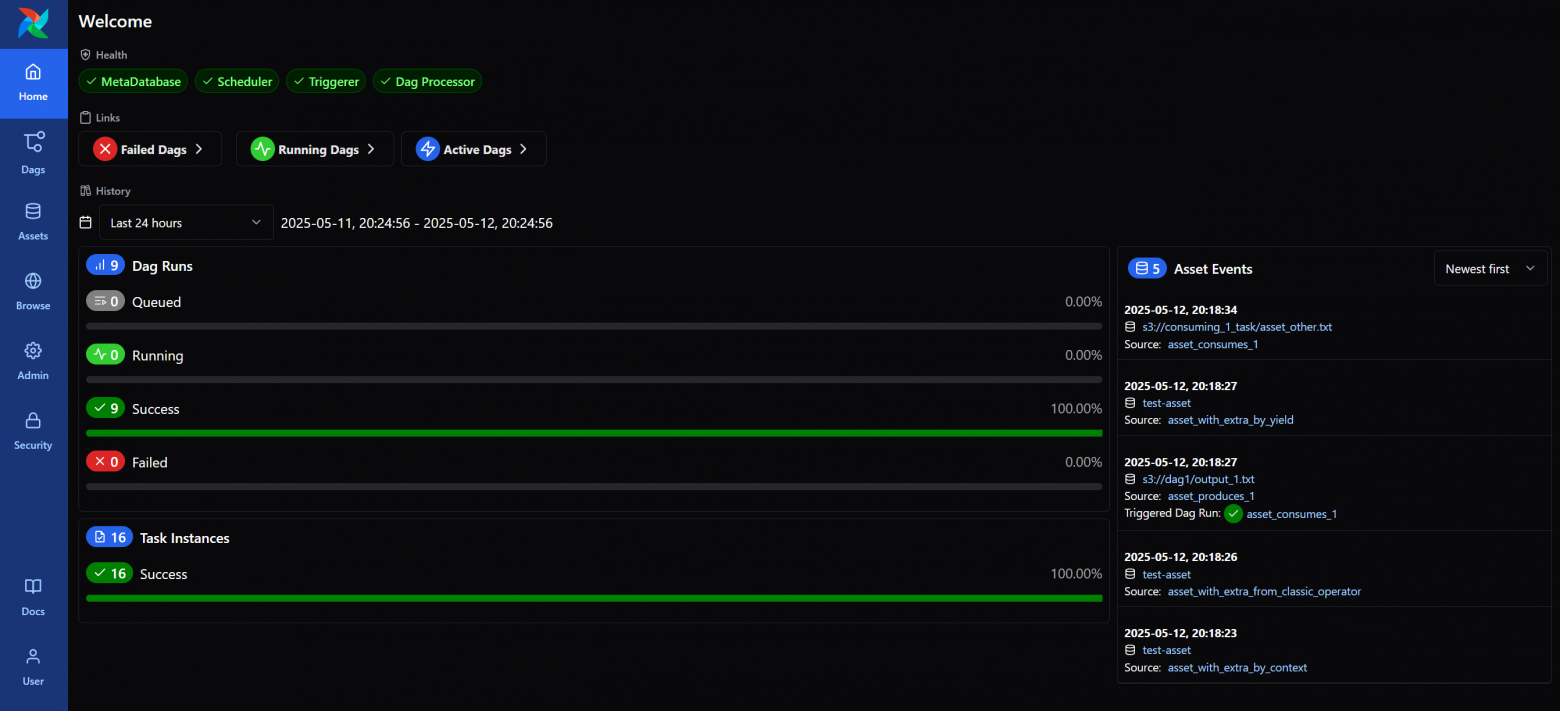The height and width of the screenshot is (711, 1560).
Task: Open triggered dag run asset_consumes_1
Action: pos(1291,514)
